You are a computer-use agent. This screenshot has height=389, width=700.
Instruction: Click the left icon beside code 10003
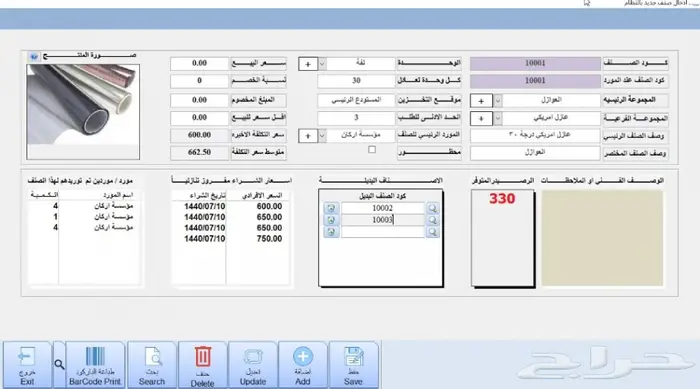pos(331,220)
